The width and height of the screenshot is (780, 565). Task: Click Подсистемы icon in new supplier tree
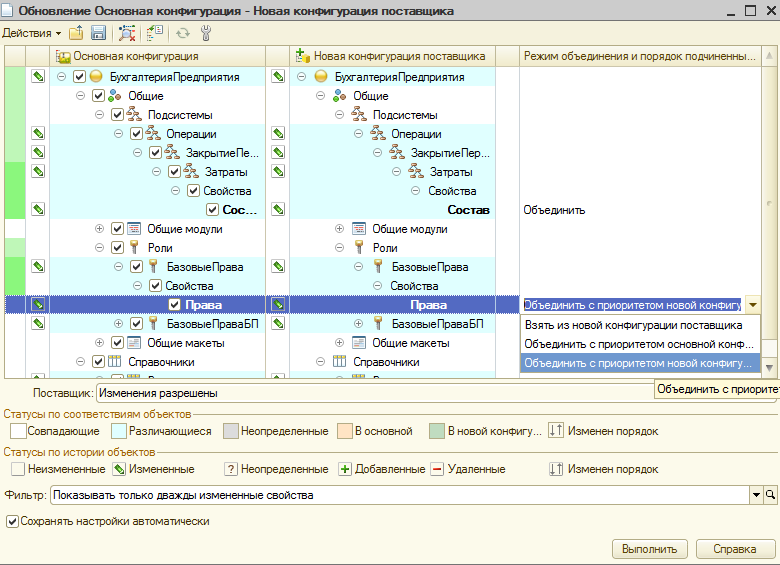tap(359, 115)
